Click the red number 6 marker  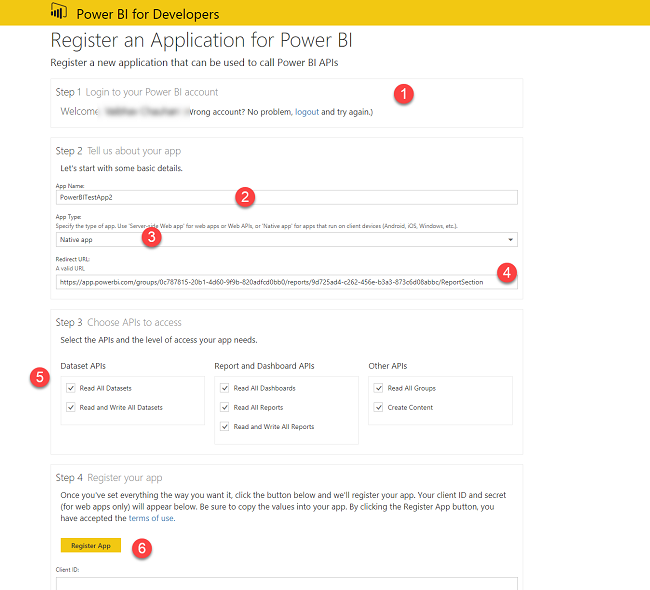(x=142, y=547)
